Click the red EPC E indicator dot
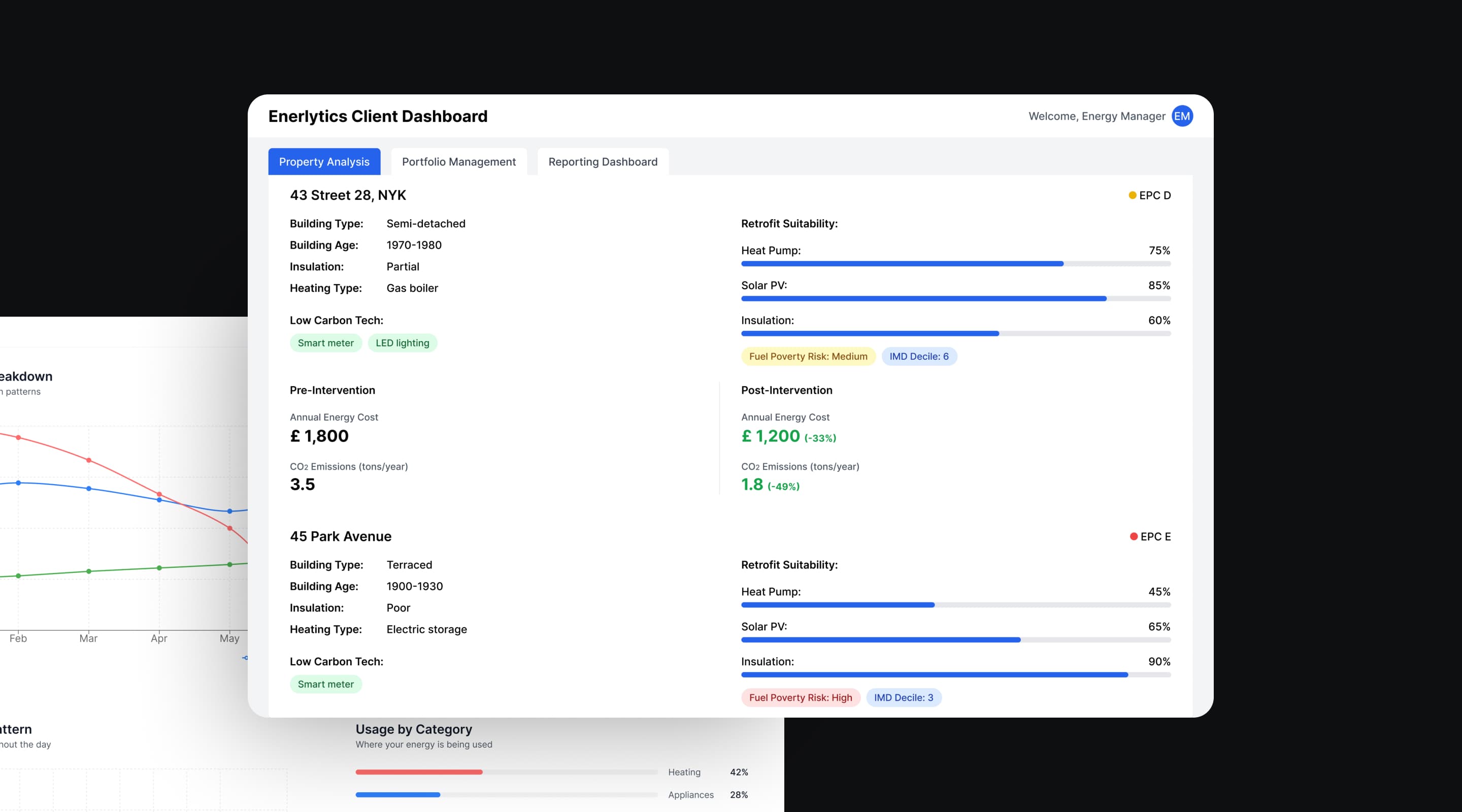 [x=1134, y=536]
